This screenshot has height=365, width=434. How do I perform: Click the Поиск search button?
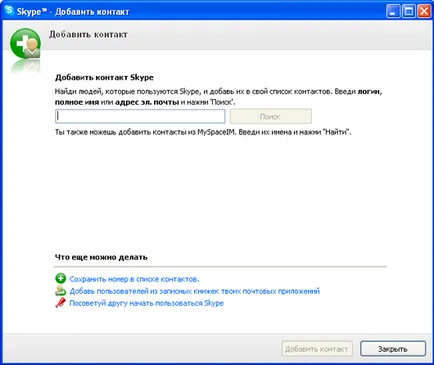(271, 116)
